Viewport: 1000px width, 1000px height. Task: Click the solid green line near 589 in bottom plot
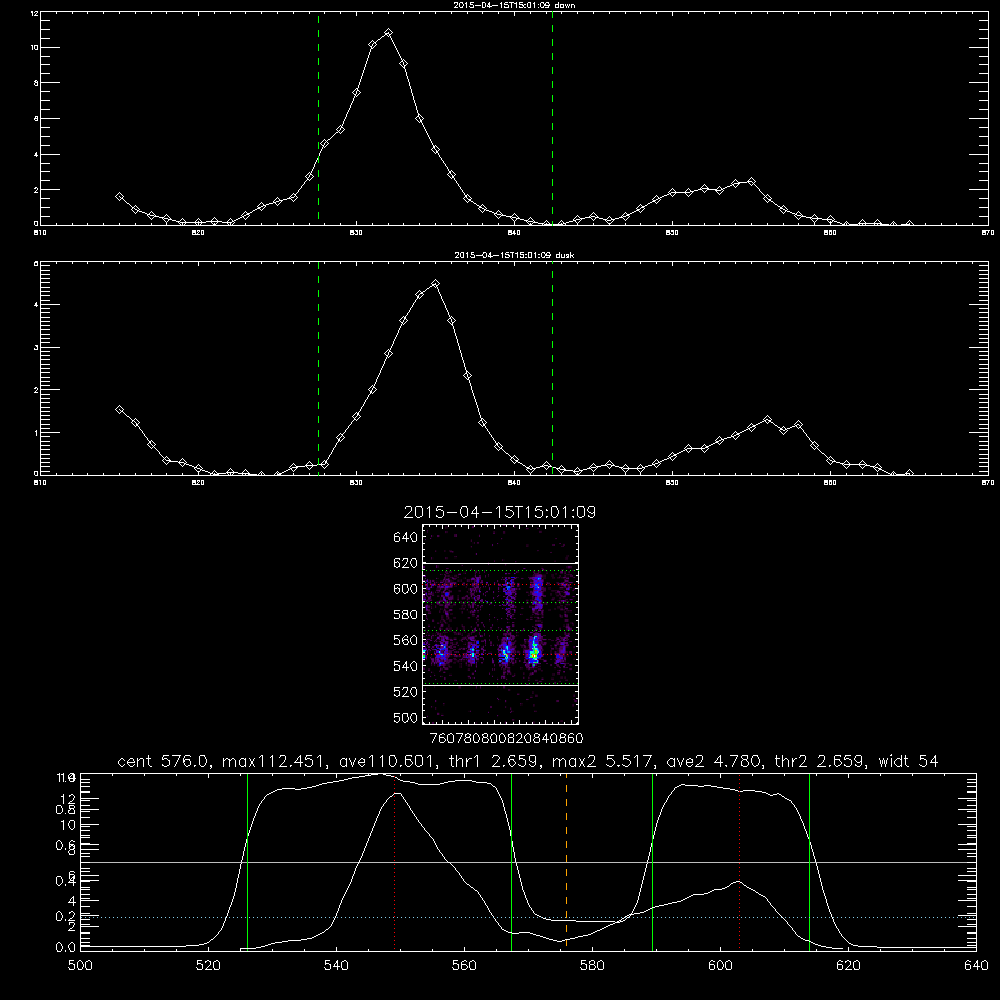point(652,861)
